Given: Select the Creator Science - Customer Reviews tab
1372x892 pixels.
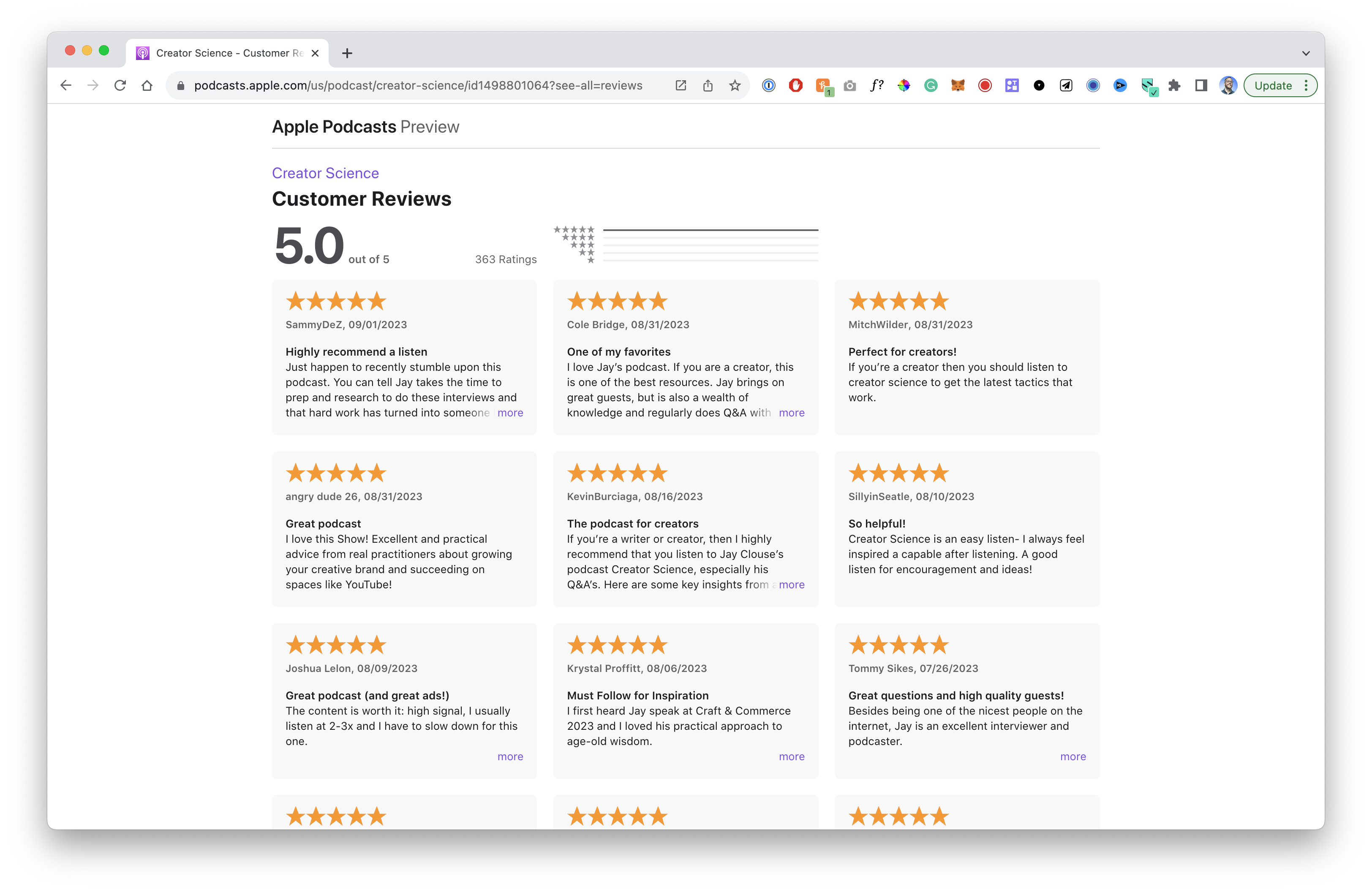Looking at the screenshot, I should (227, 53).
